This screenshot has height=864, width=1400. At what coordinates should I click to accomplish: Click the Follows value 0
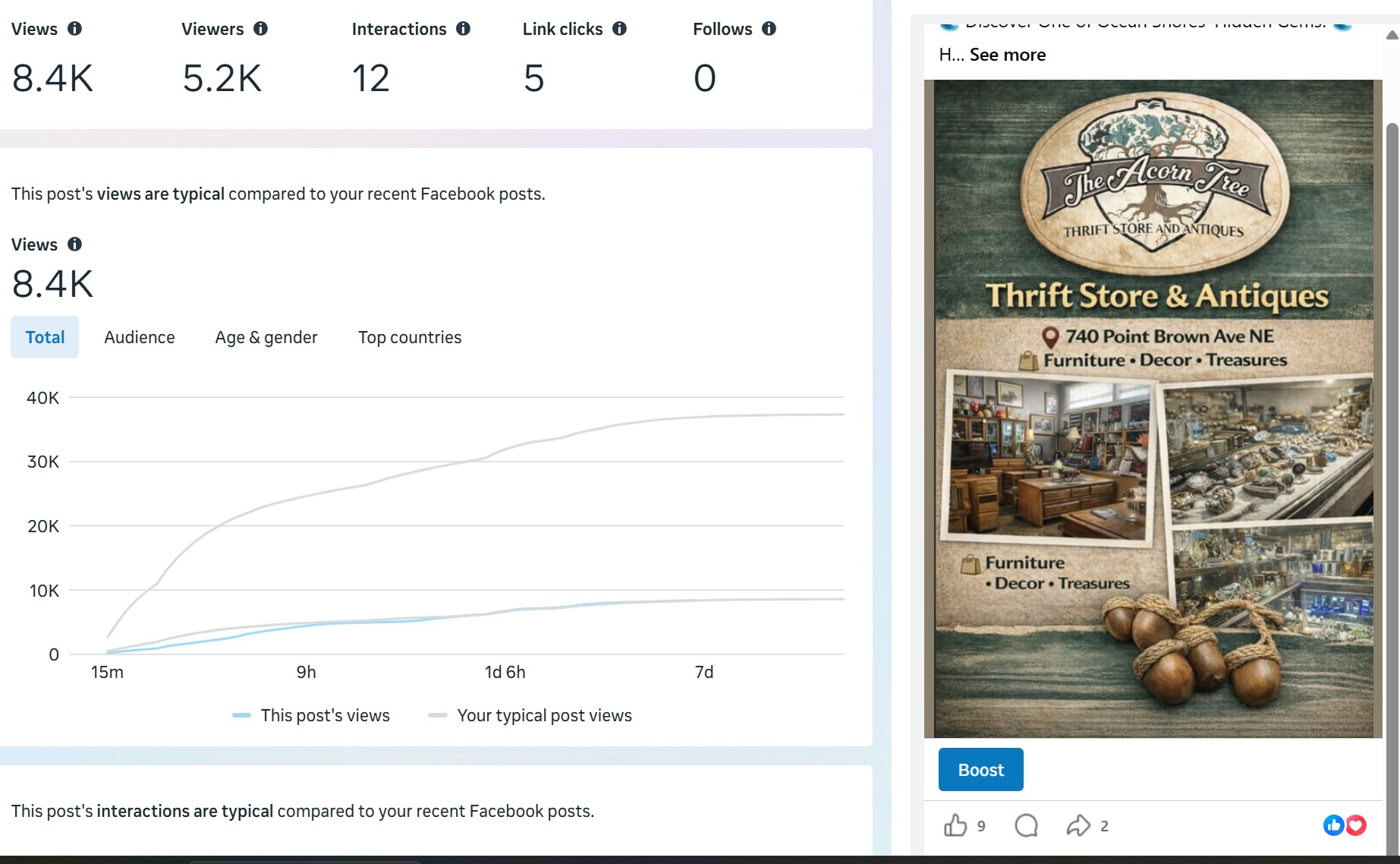pyautogui.click(x=705, y=78)
